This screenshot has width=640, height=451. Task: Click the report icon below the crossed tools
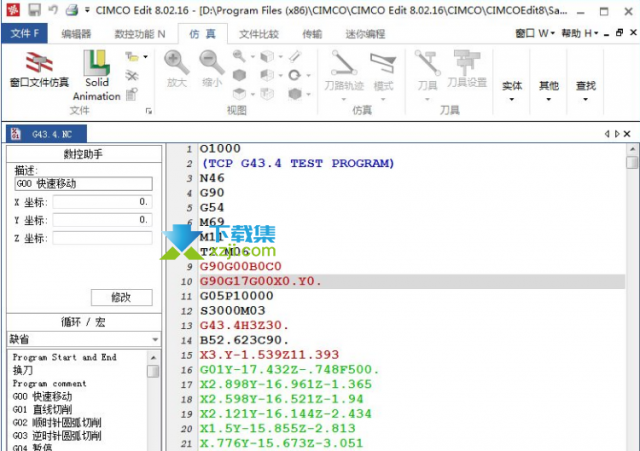pyautogui.click(x=132, y=94)
